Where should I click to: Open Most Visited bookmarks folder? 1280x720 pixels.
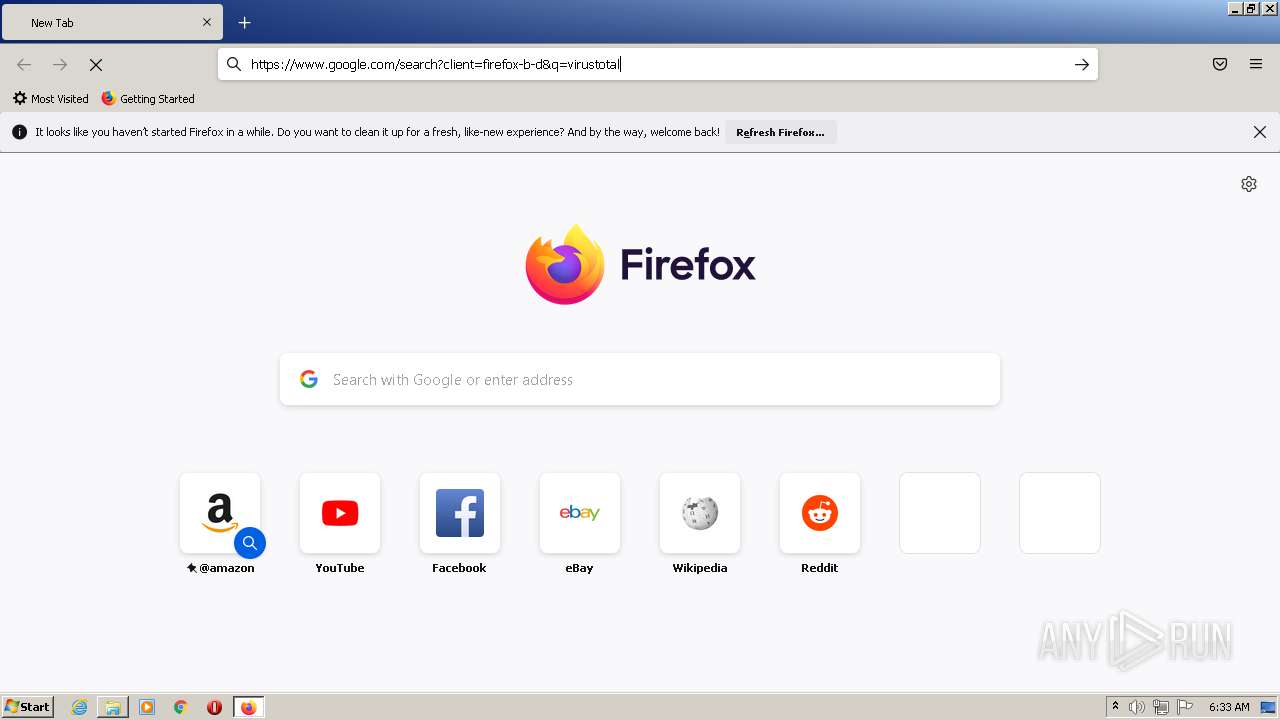[50, 98]
